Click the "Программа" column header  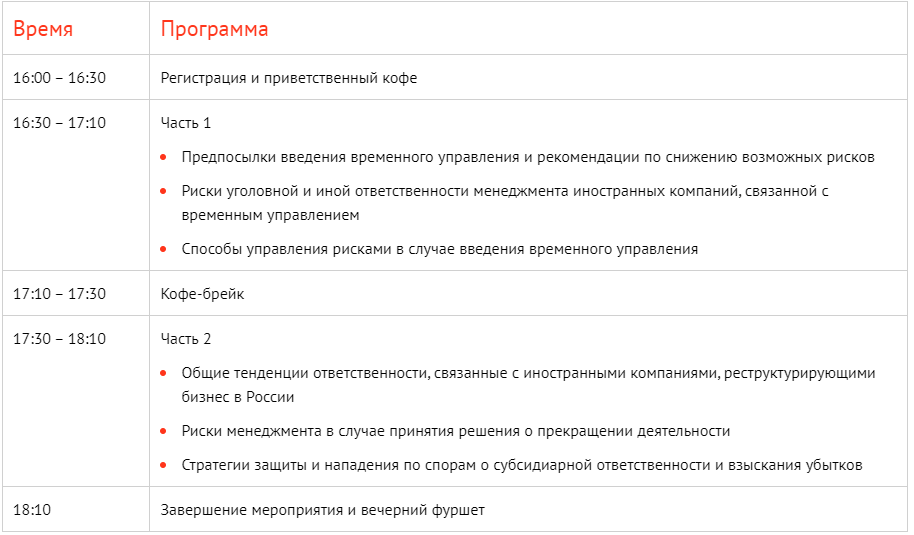[x=214, y=29]
